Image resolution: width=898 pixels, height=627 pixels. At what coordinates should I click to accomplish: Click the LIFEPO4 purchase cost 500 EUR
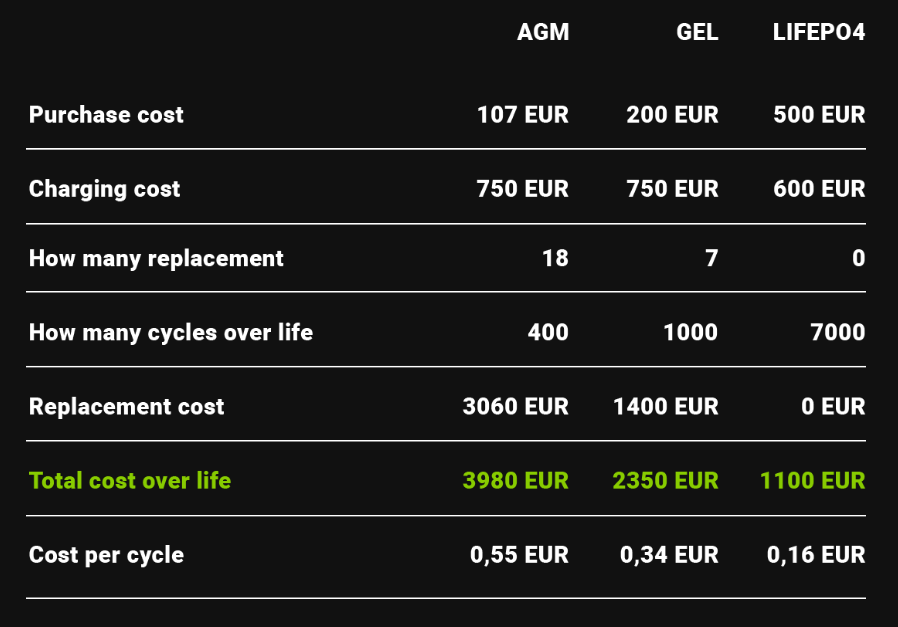(819, 115)
